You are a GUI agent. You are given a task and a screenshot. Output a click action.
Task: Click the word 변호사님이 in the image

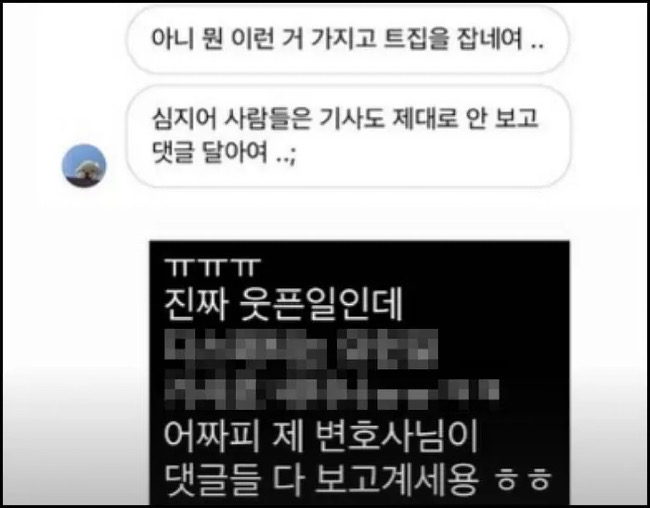397,436
